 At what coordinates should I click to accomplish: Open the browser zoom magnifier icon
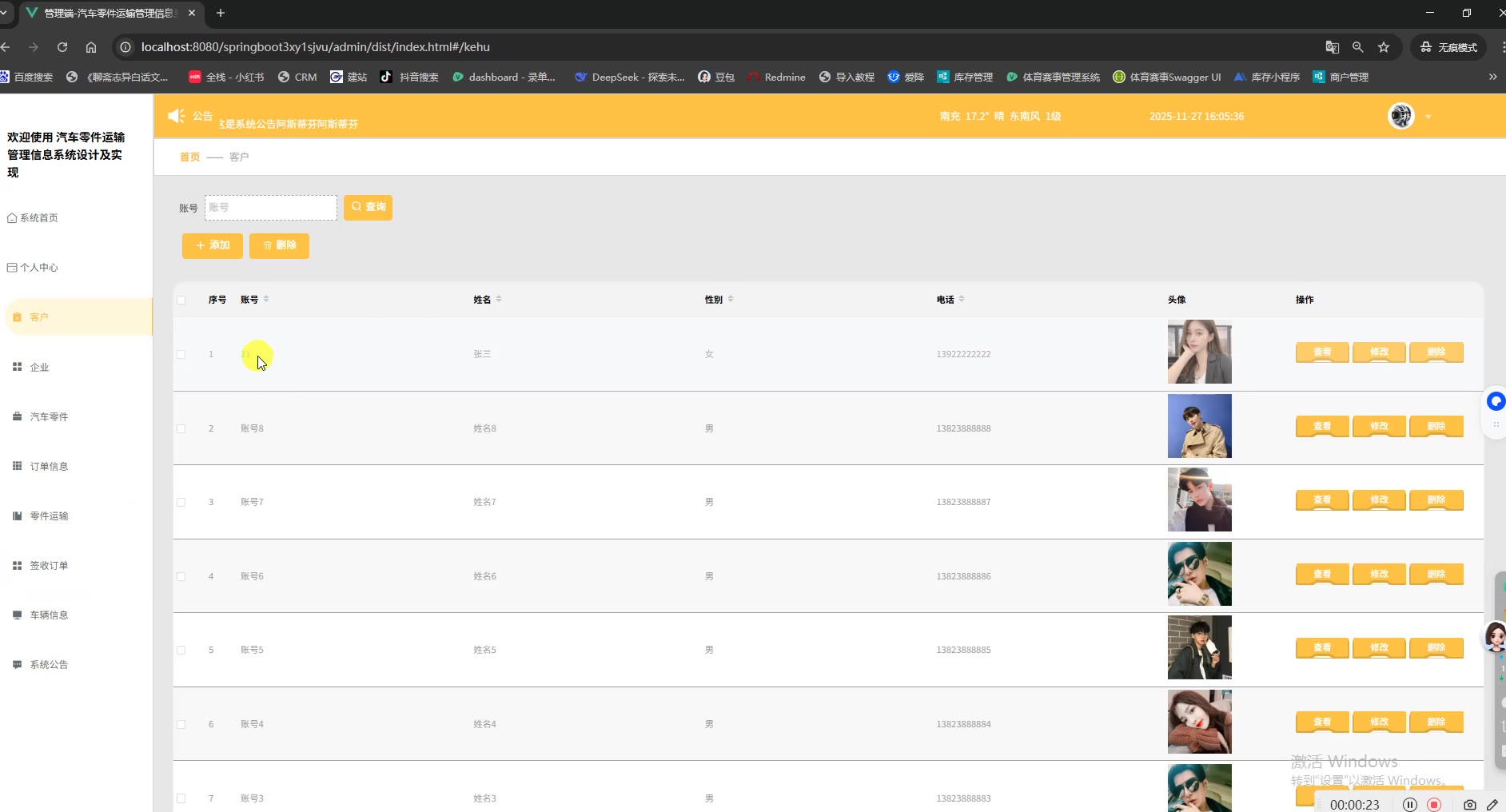pos(1357,47)
